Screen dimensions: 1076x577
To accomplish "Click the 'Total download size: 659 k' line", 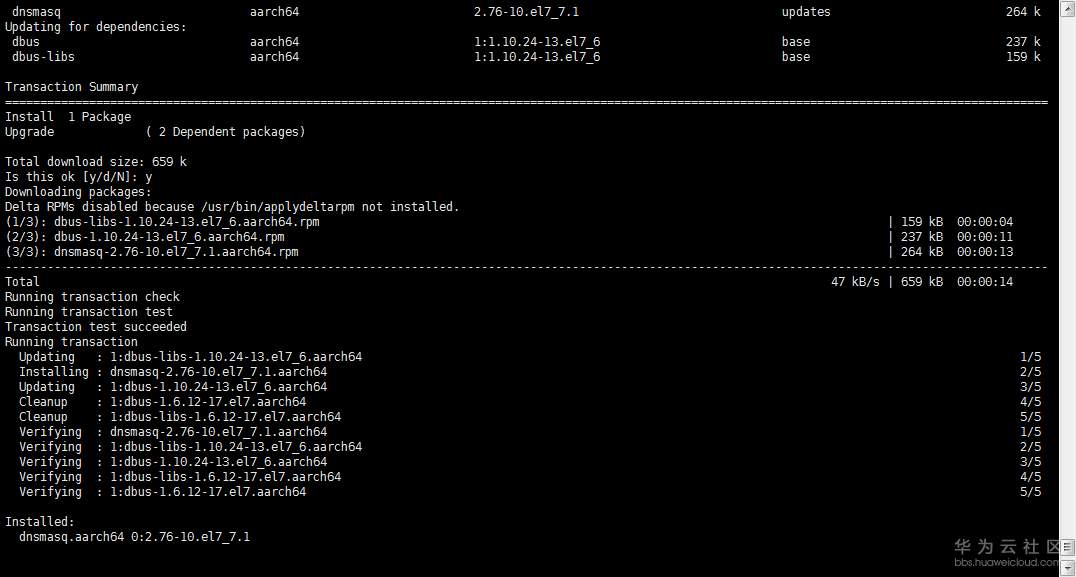I will click(x=95, y=162).
